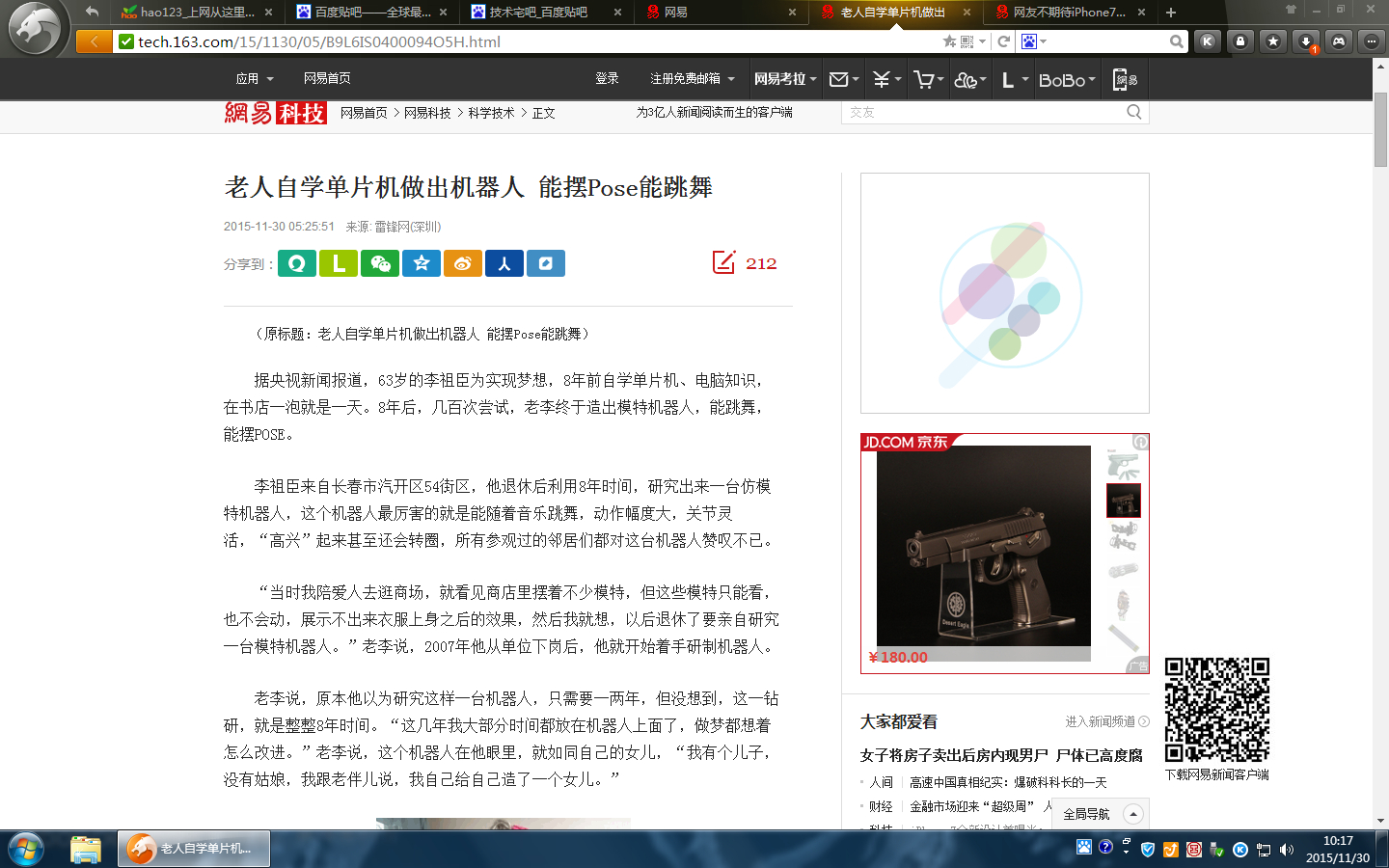Click the 网易科技 breadcrumb link
1389x868 pixels.
[x=427, y=113]
